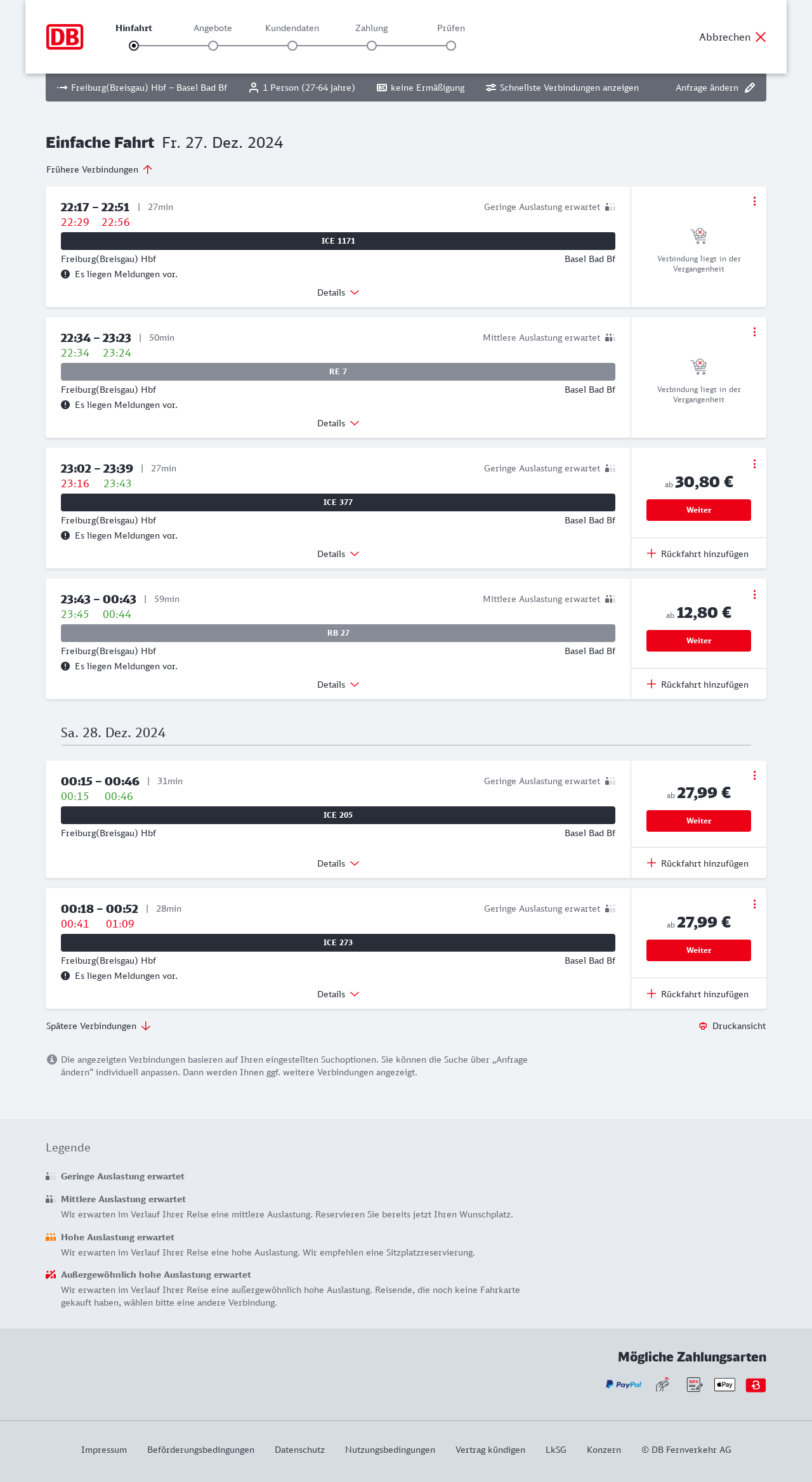The height and width of the screenshot is (1482, 812).
Task: Click the PayPal payment icon
Action: [624, 1384]
